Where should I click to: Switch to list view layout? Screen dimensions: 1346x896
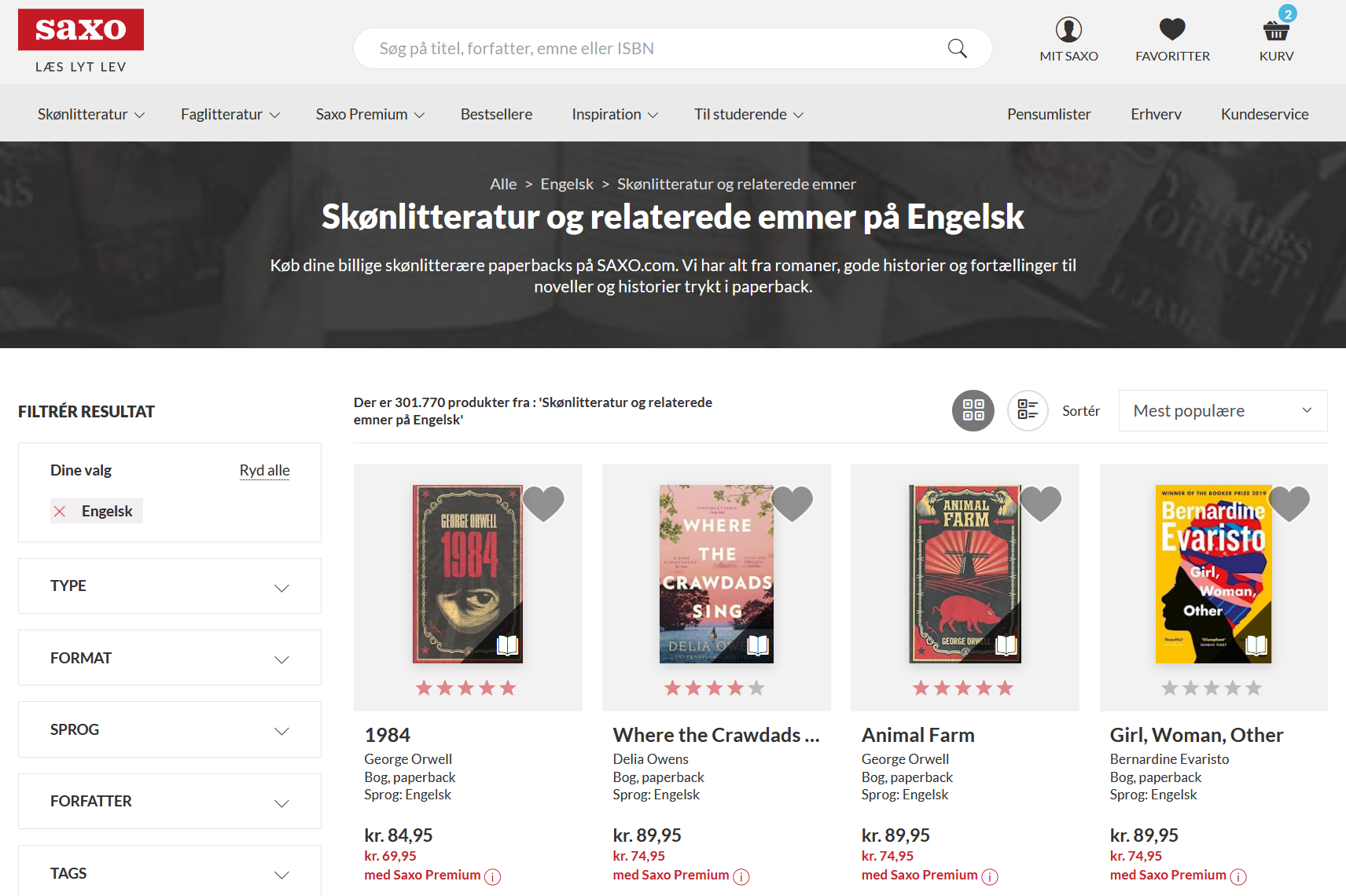1028,410
